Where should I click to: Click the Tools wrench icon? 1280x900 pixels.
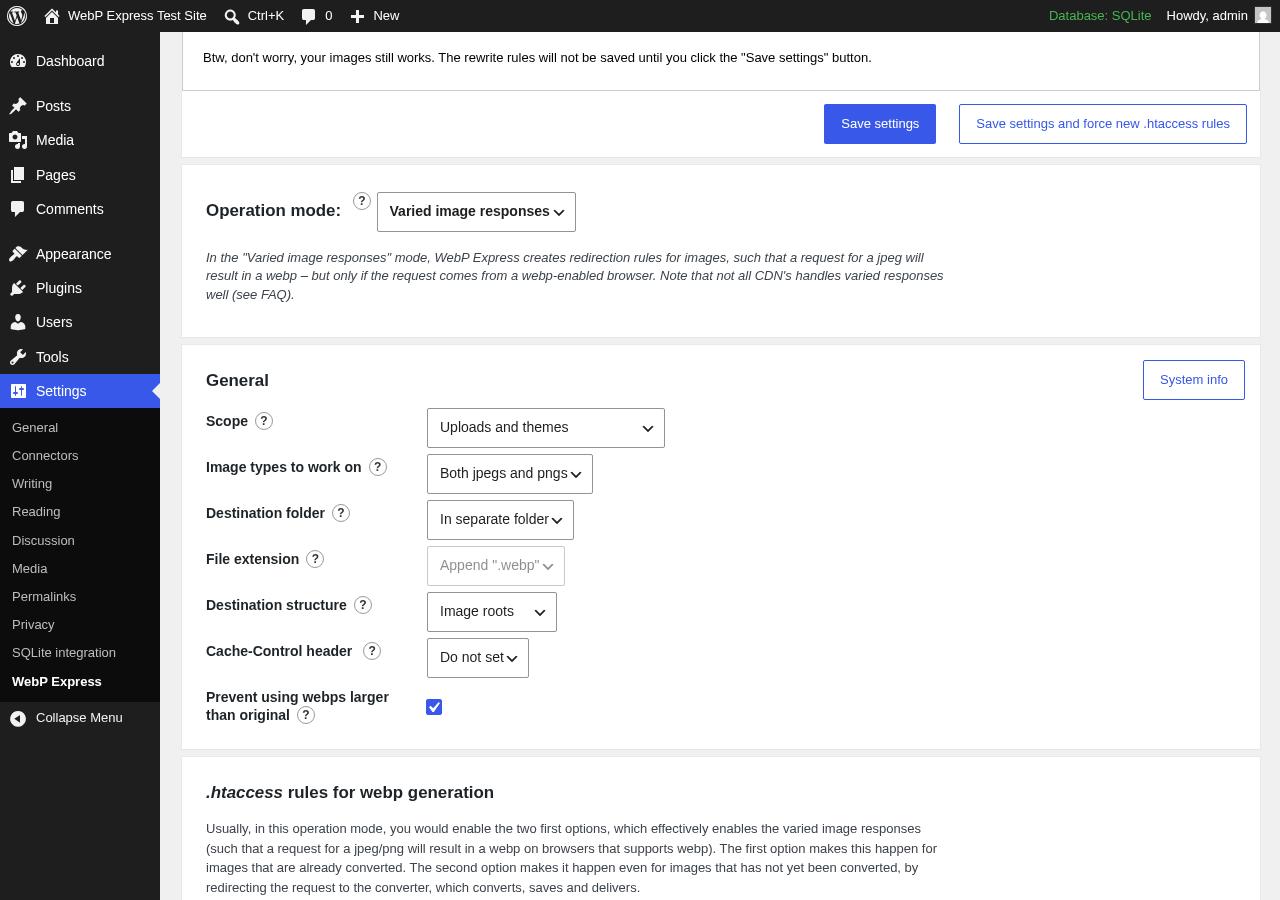(18, 357)
